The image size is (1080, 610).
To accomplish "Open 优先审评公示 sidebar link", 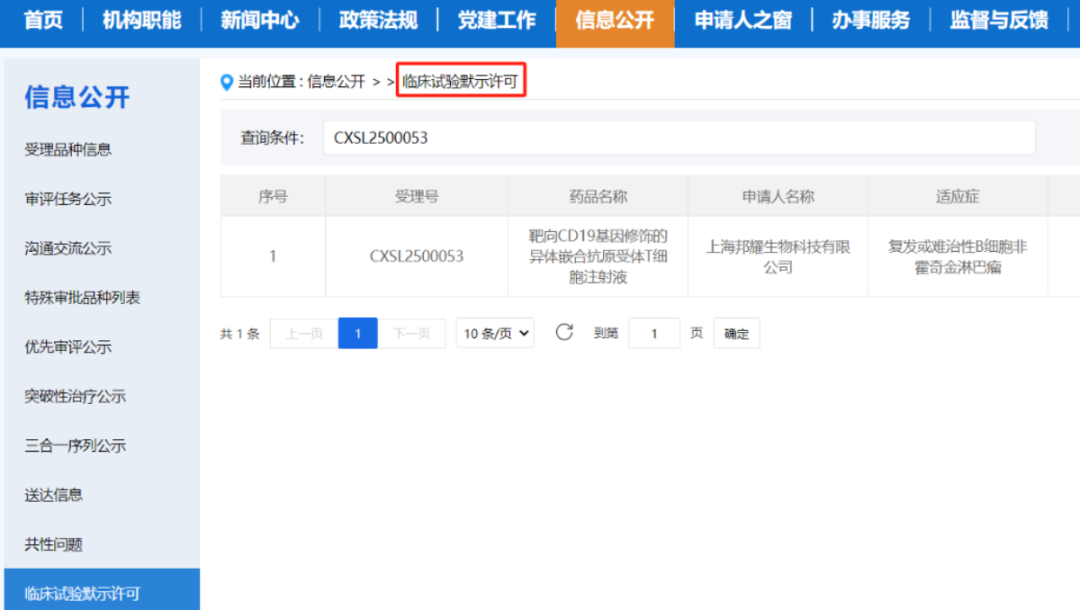I will click(68, 347).
